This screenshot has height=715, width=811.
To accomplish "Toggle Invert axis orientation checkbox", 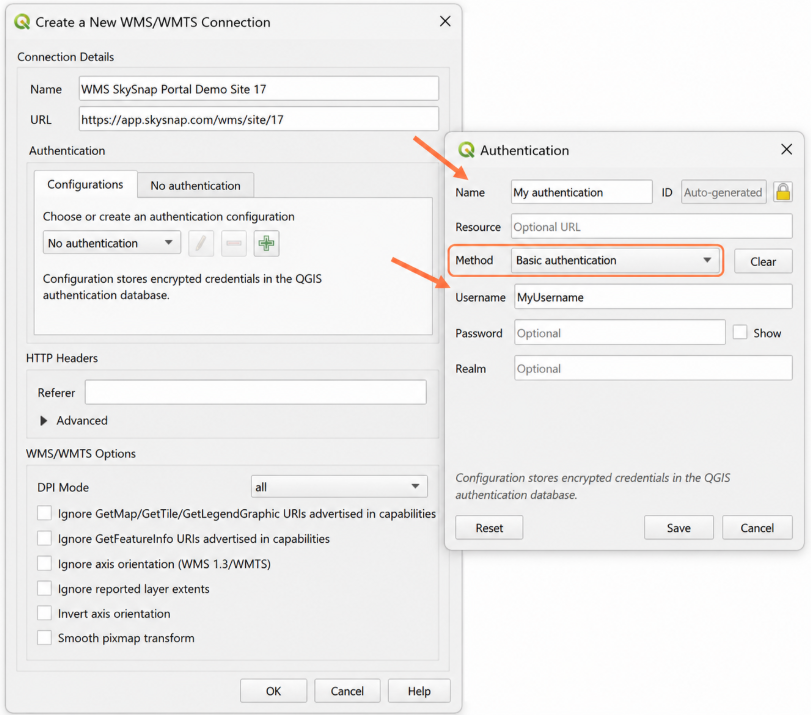I will pos(44,613).
